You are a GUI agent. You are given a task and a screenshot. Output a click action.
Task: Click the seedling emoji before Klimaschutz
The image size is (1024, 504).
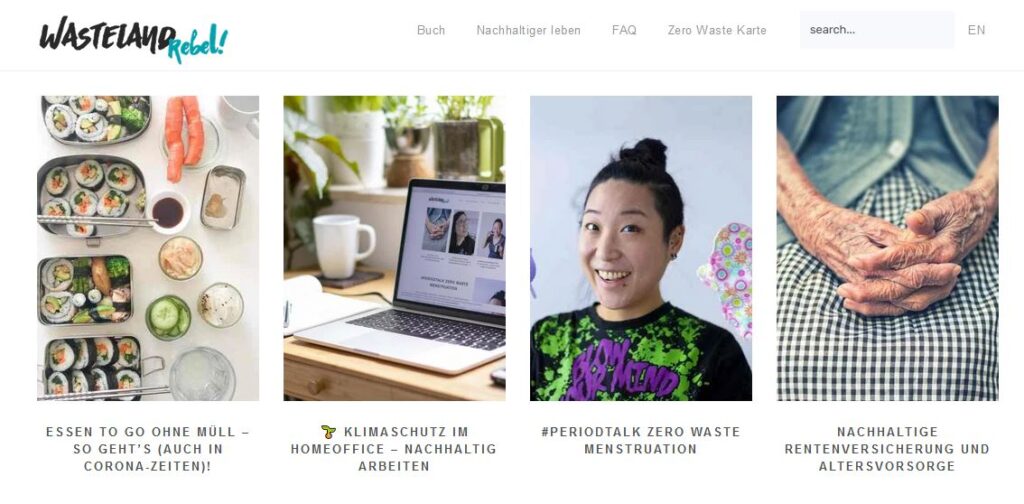point(328,432)
